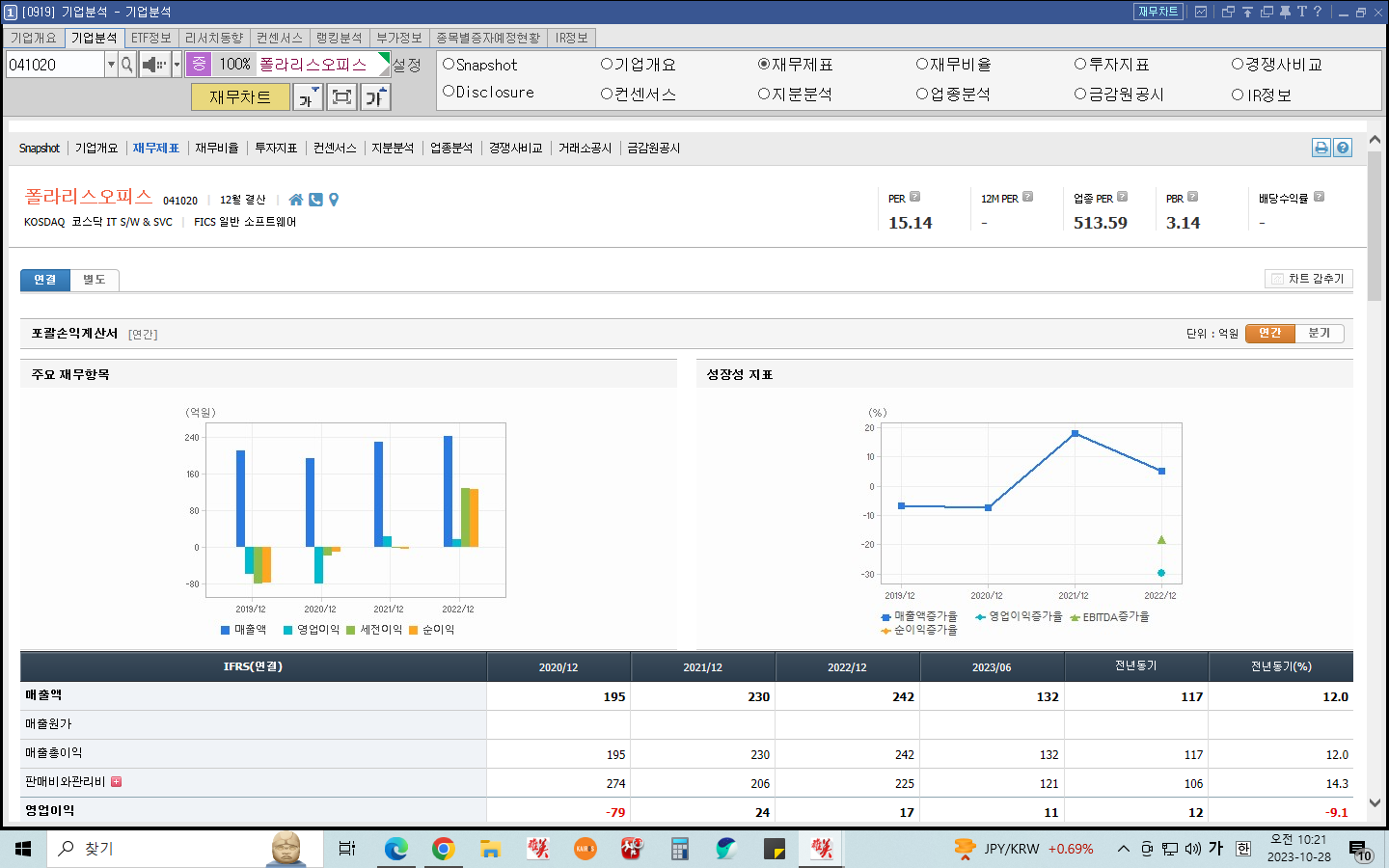The width and height of the screenshot is (1389, 868).
Task: Click the 영업이익 legend color swatch
Action: (x=287, y=630)
